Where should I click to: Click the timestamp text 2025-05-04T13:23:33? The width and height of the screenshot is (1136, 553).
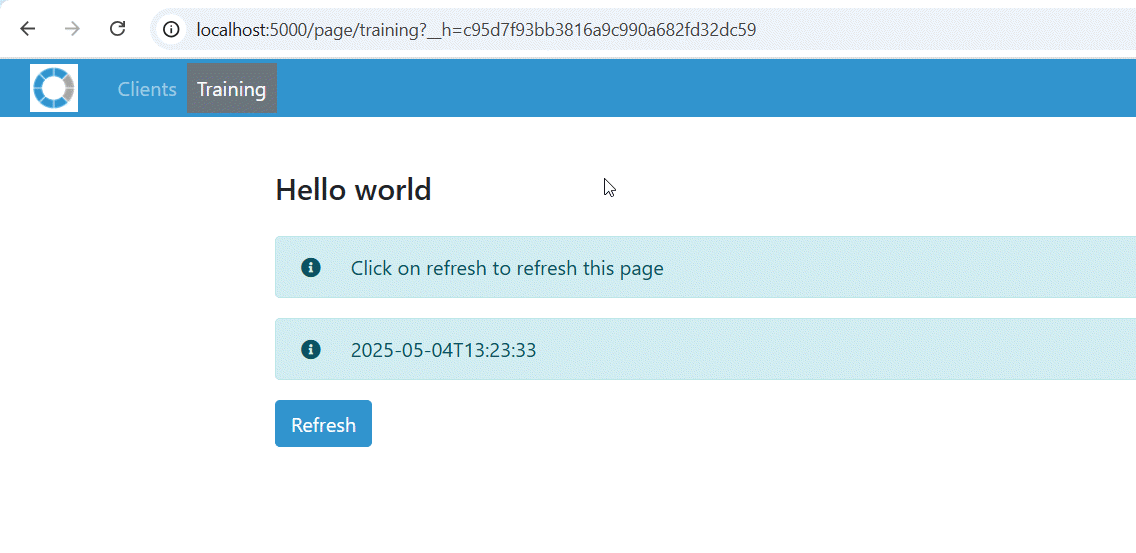443,350
